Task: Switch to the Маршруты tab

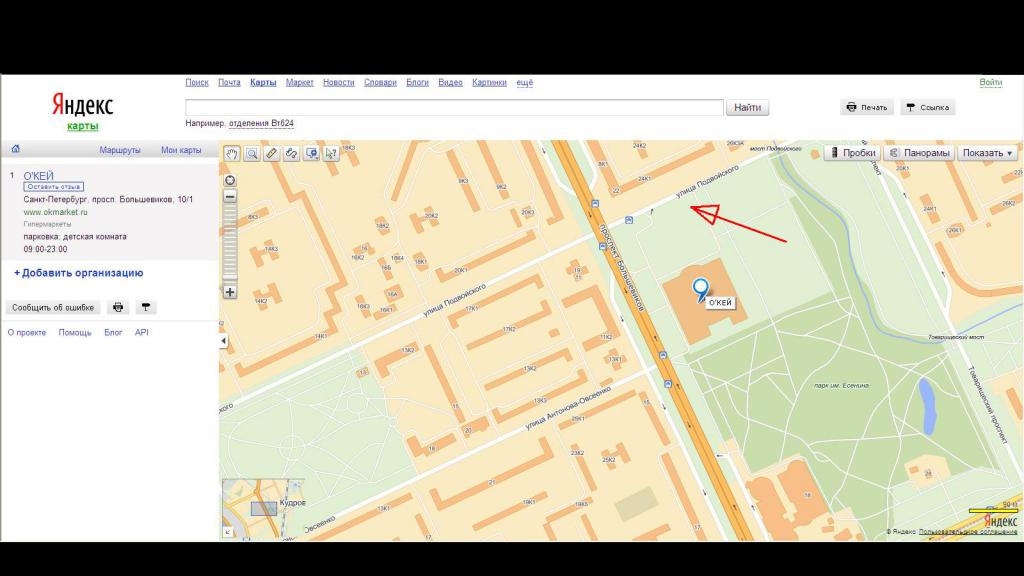Action: (x=120, y=150)
